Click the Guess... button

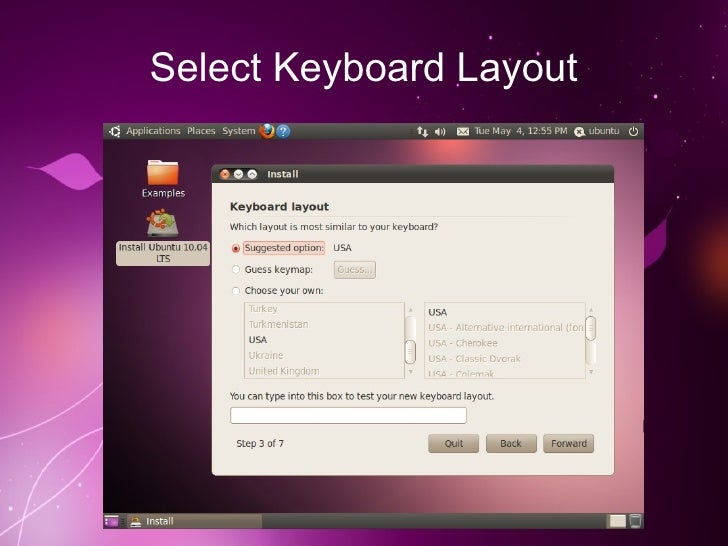355,270
